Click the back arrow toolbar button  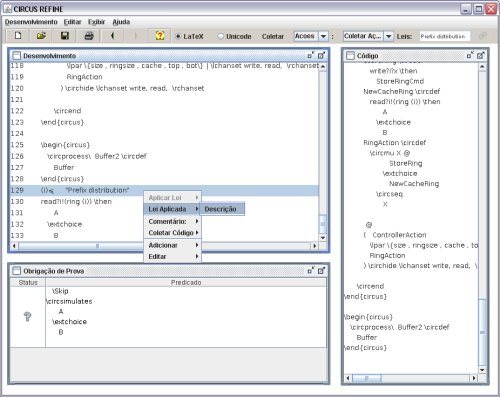tap(112, 36)
